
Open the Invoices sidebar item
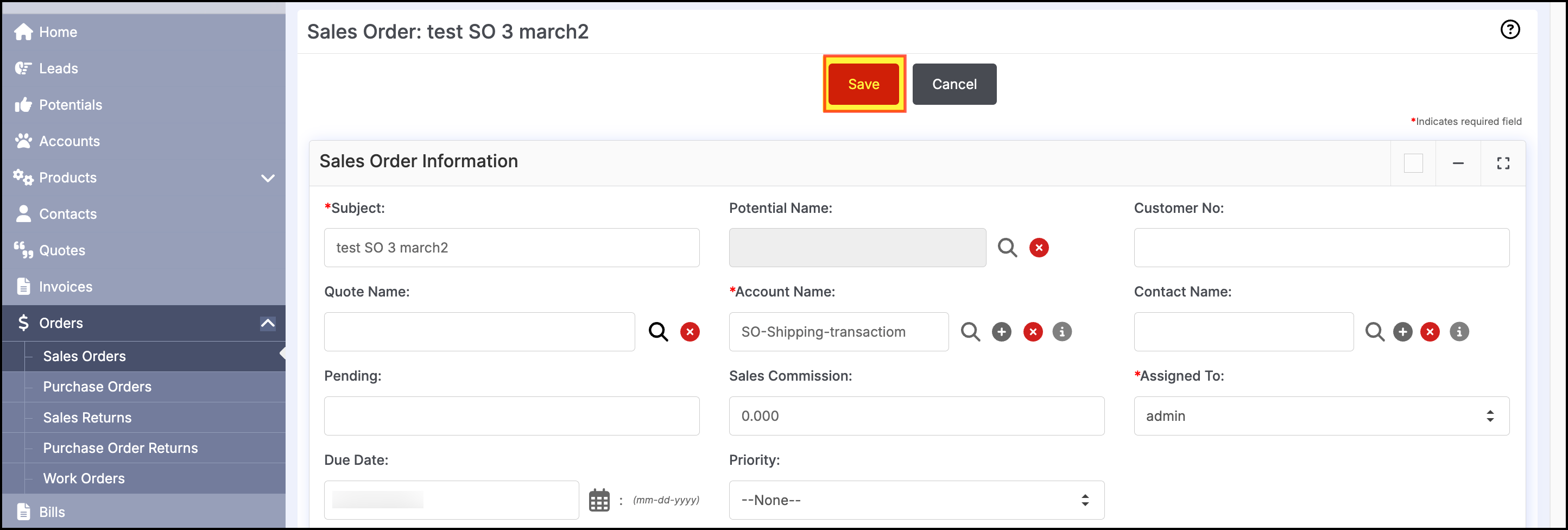[66, 287]
